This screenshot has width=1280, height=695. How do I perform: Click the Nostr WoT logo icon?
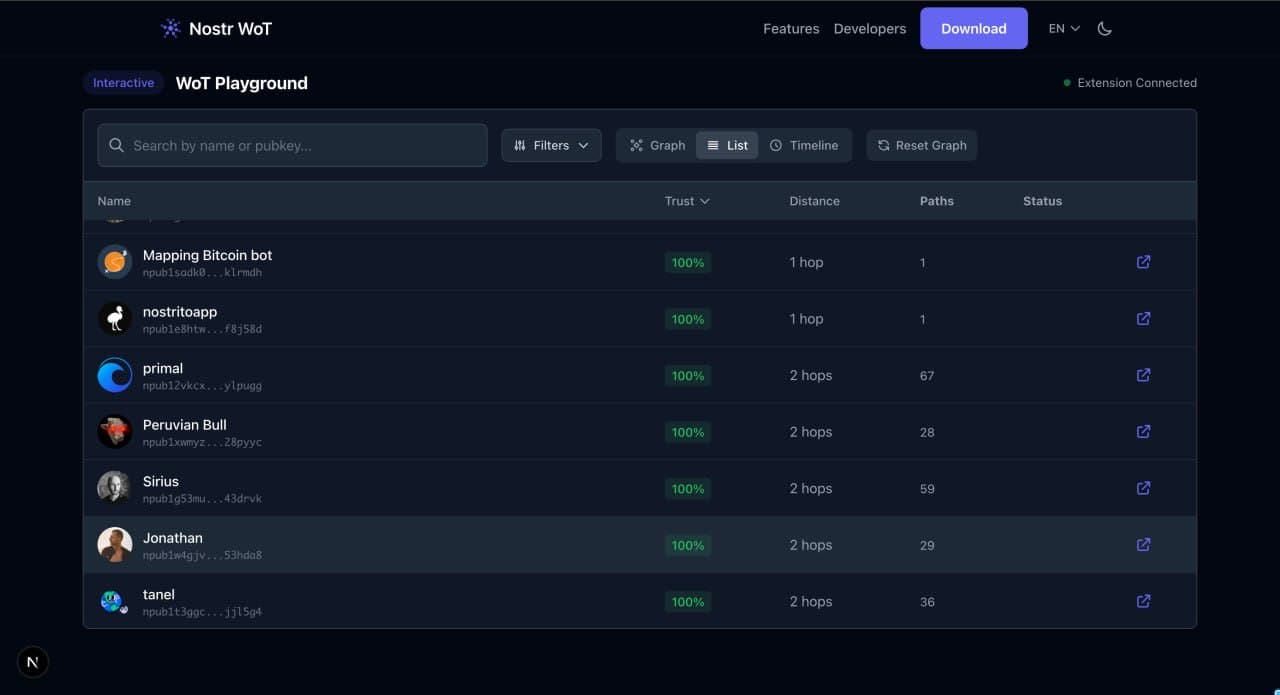point(170,28)
